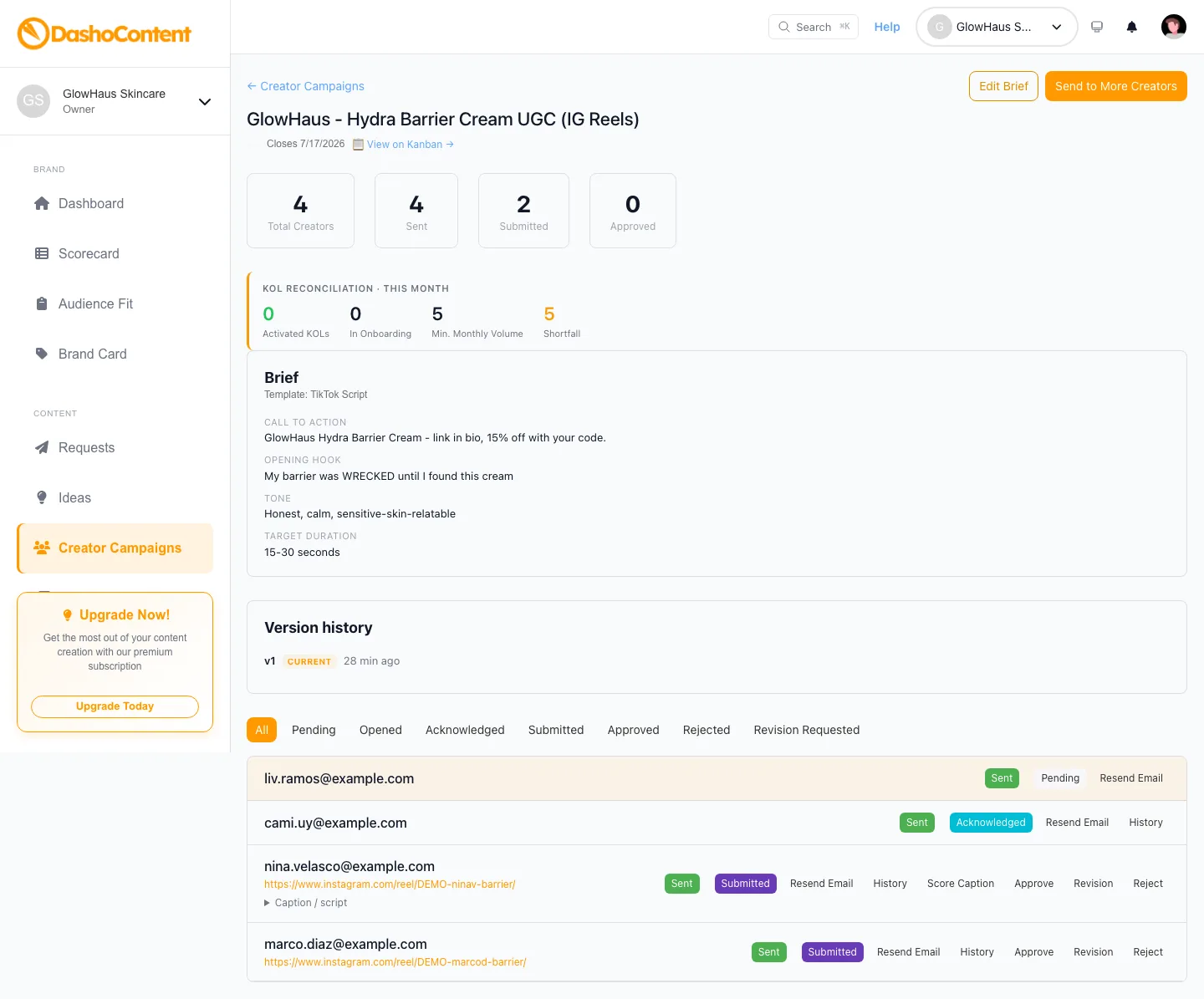Select the All filter tab
Screen dimensions: 1204x999
click(x=262, y=730)
